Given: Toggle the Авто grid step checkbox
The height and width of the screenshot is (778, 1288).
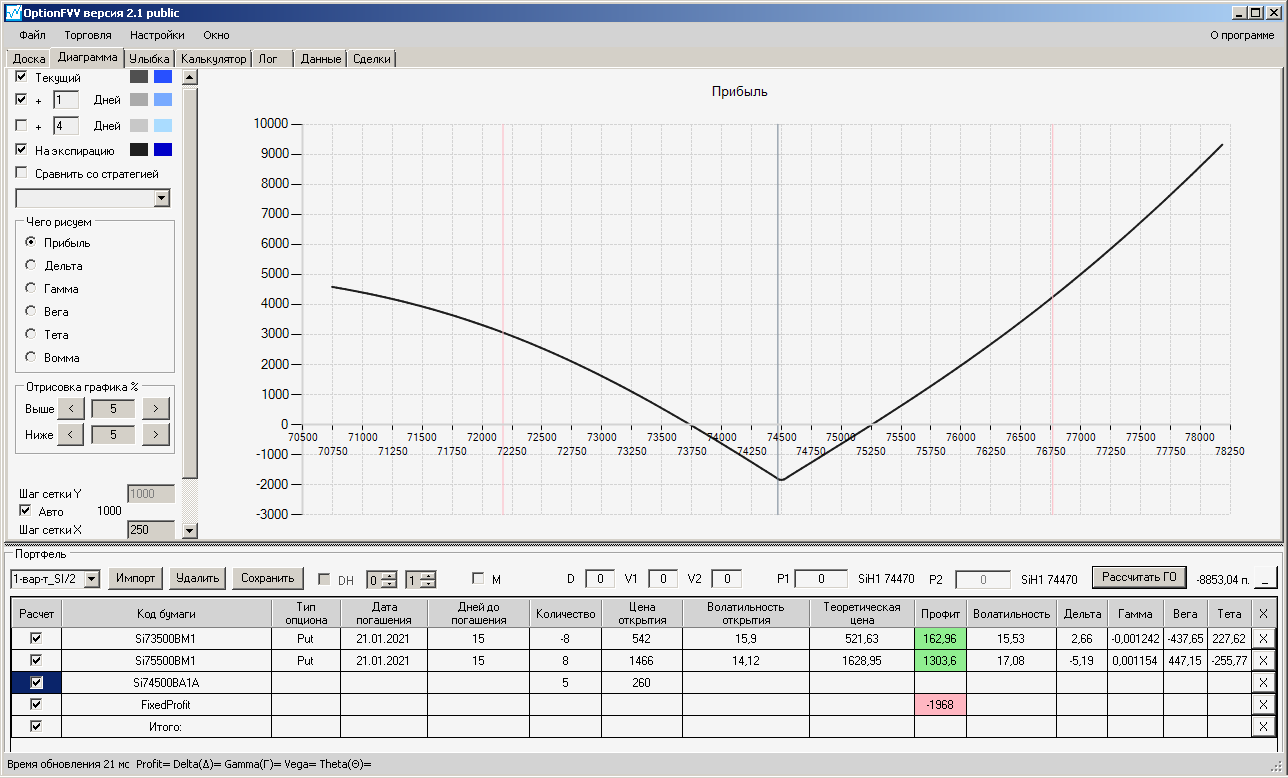Looking at the screenshot, I should coord(25,510).
